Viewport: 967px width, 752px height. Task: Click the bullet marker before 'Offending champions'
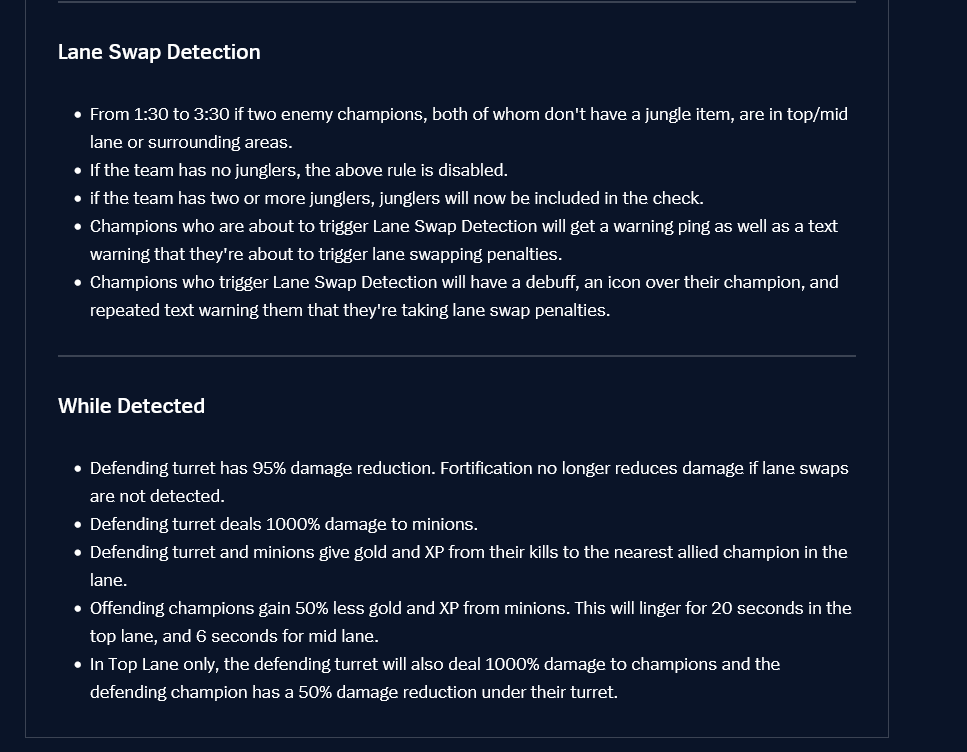pos(78,609)
